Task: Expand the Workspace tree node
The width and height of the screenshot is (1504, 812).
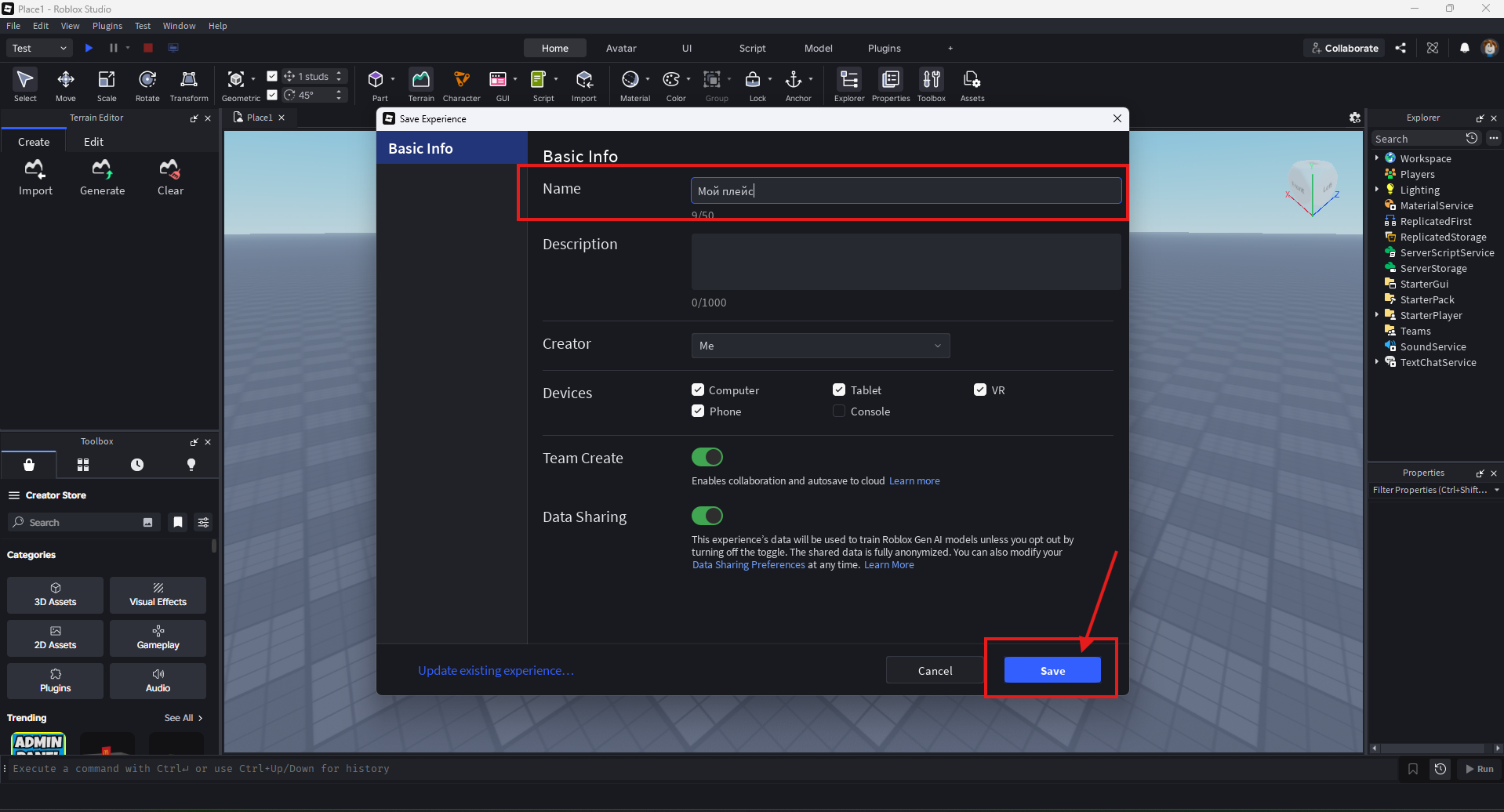Action: click(1377, 158)
